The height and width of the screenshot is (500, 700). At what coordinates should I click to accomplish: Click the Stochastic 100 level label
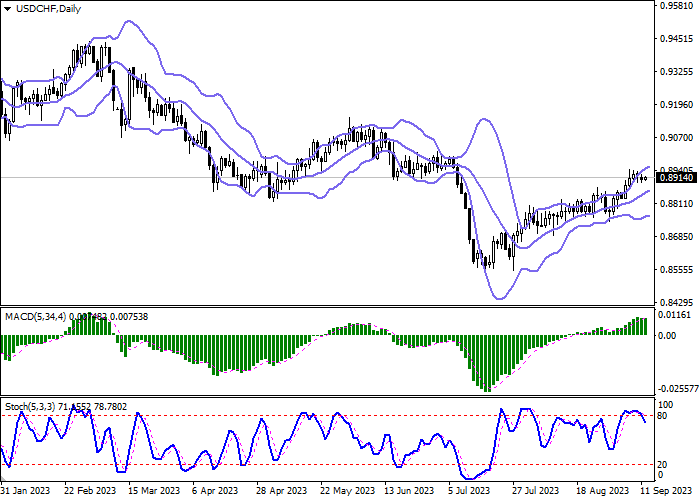point(666,405)
